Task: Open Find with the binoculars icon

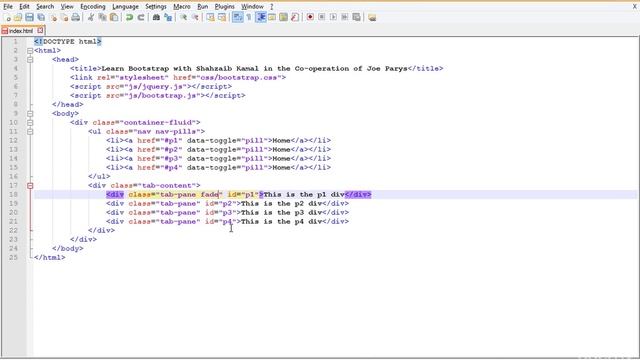Action: point(156,18)
